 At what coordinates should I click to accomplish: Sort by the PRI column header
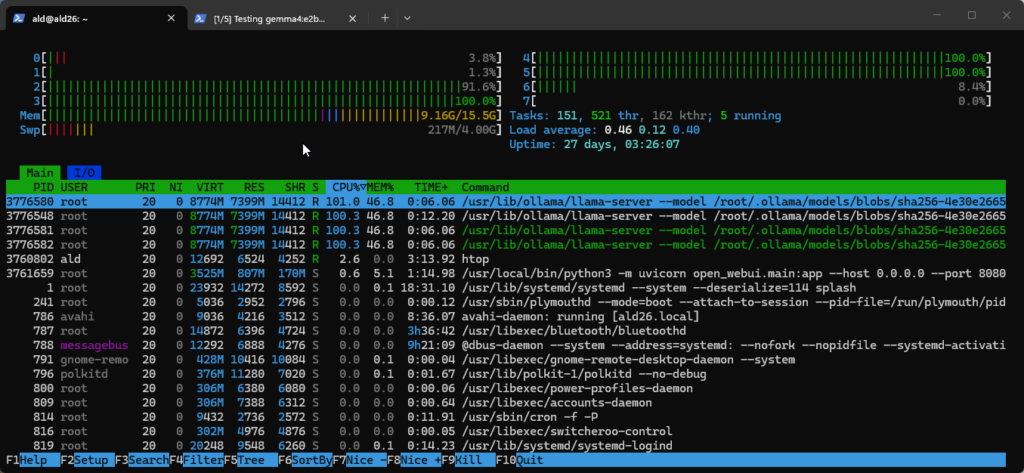pos(145,188)
